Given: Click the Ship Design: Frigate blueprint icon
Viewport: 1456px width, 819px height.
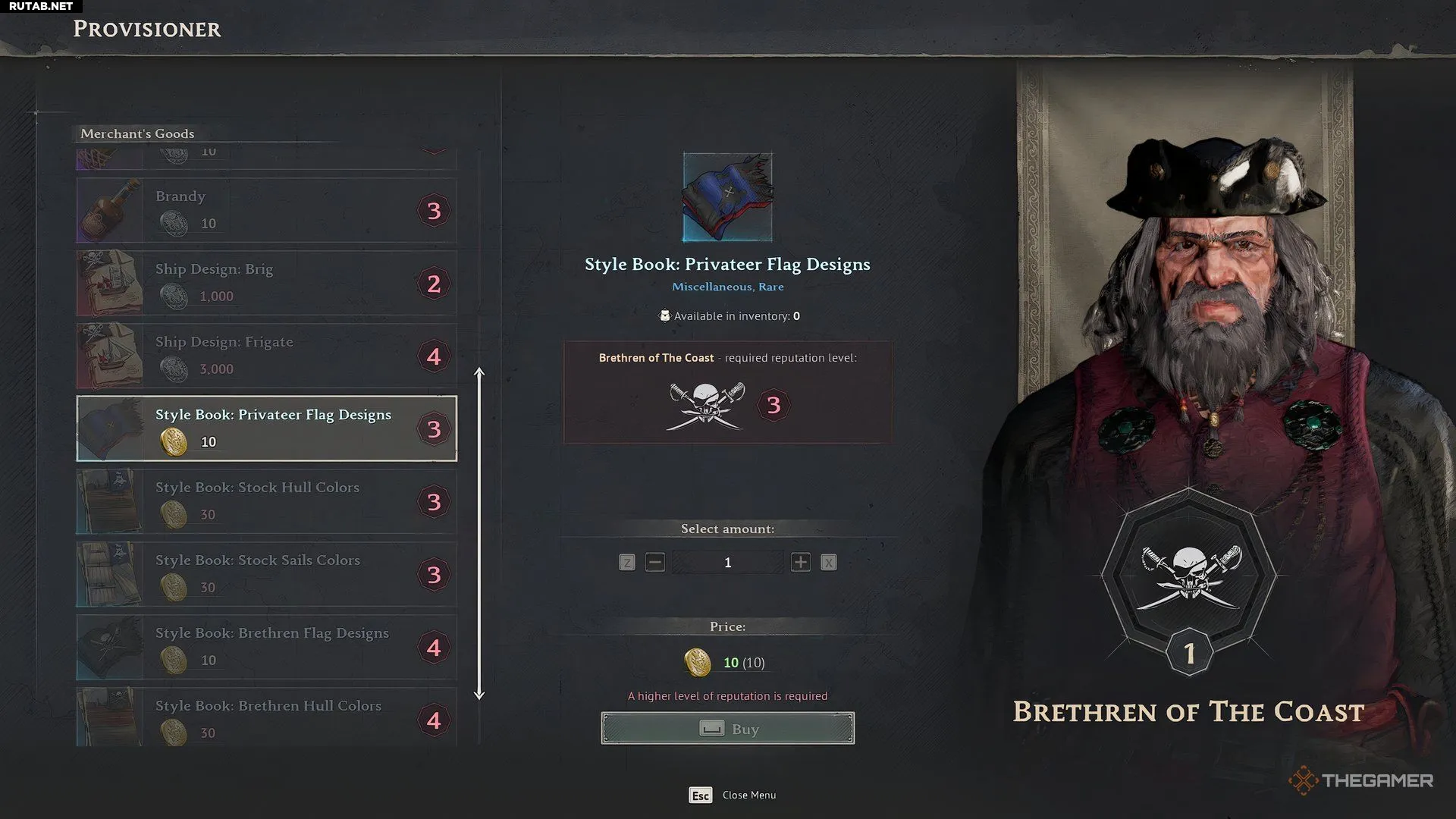Looking at the screenshot, I should click(x=110, y=356).
